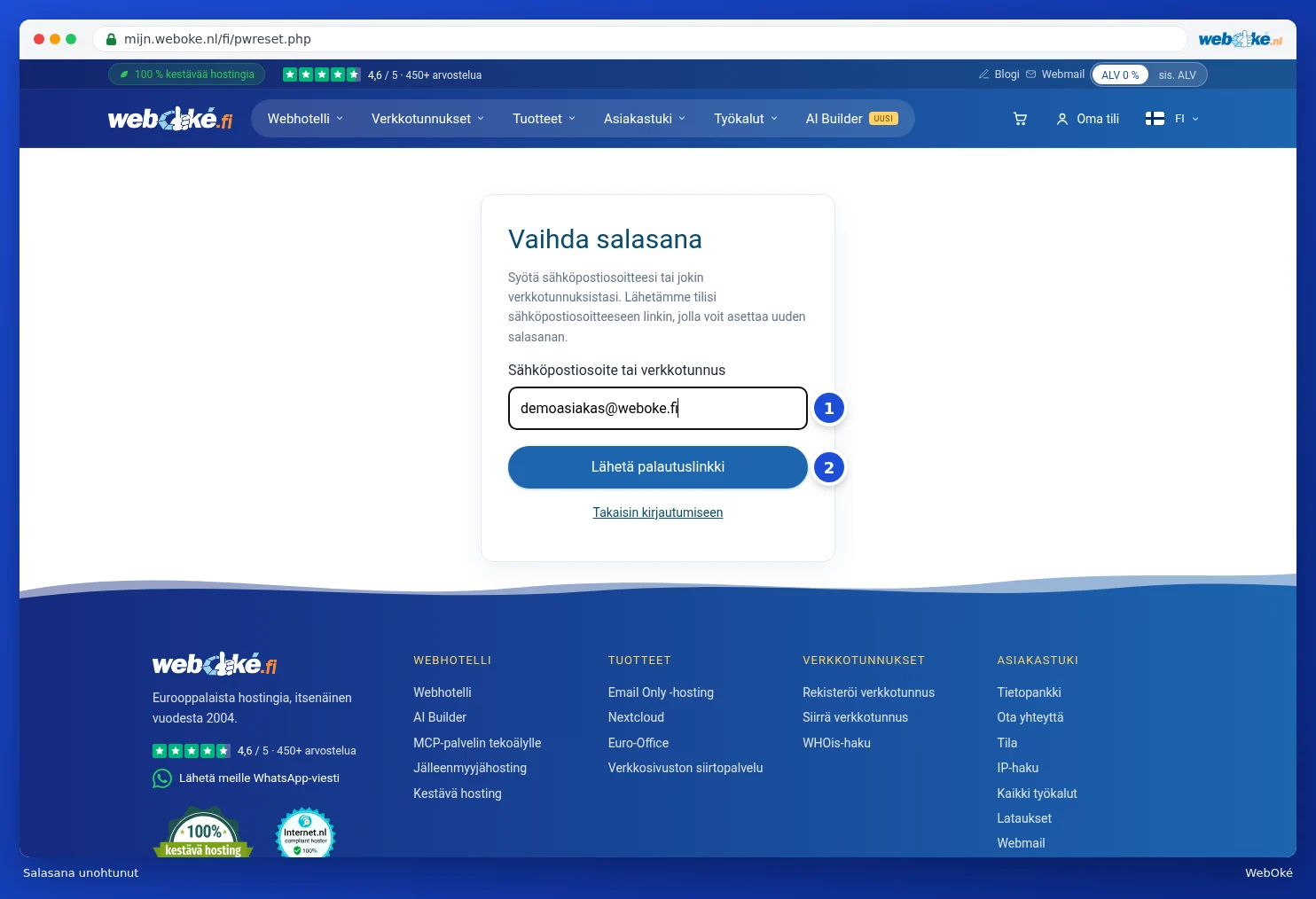Click the browser URL address bar
The image size is (1316, 899).
[x=640, y=39]
